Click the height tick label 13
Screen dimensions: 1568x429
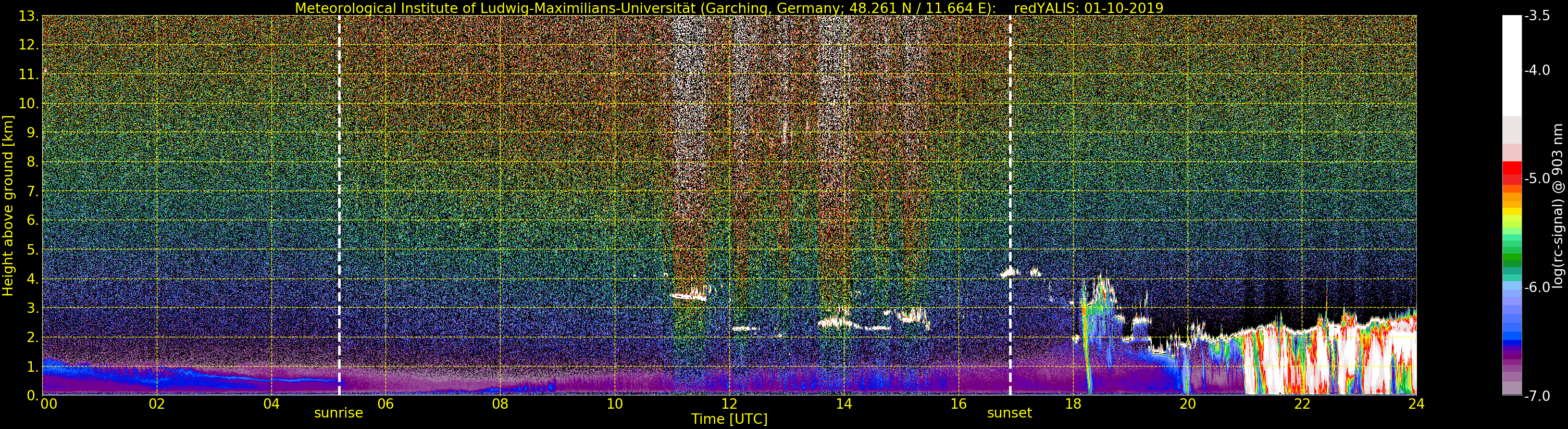click(x=29, y=16)
